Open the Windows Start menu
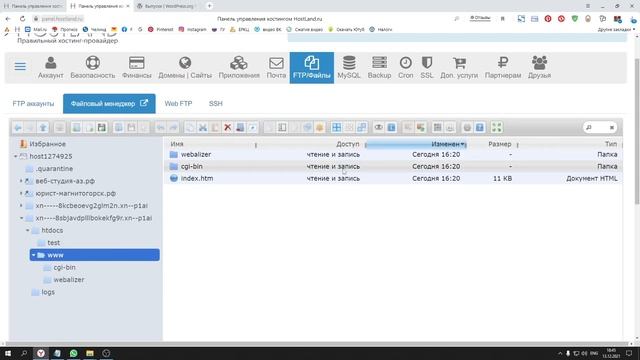The image size is (640, 360). (7, 353)
